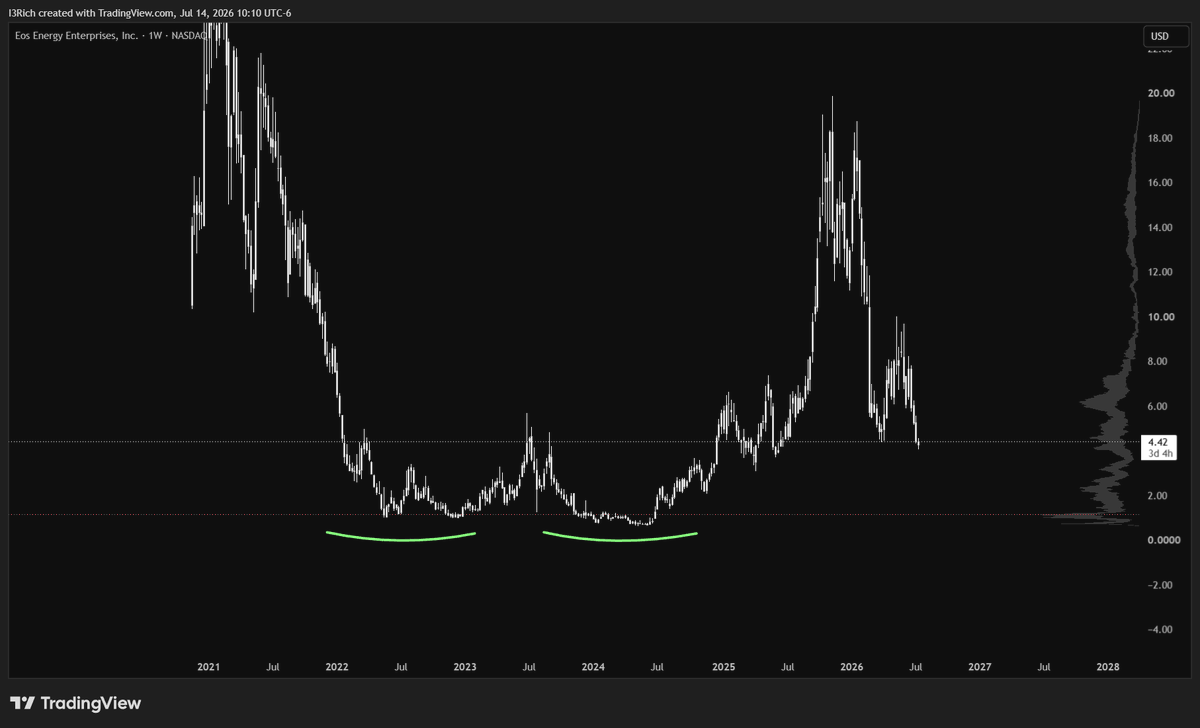Image resolution: width=1200 pixels, height=728 pixels.
Task: Click the 2022 time axis label
Action: pos(336,666)
